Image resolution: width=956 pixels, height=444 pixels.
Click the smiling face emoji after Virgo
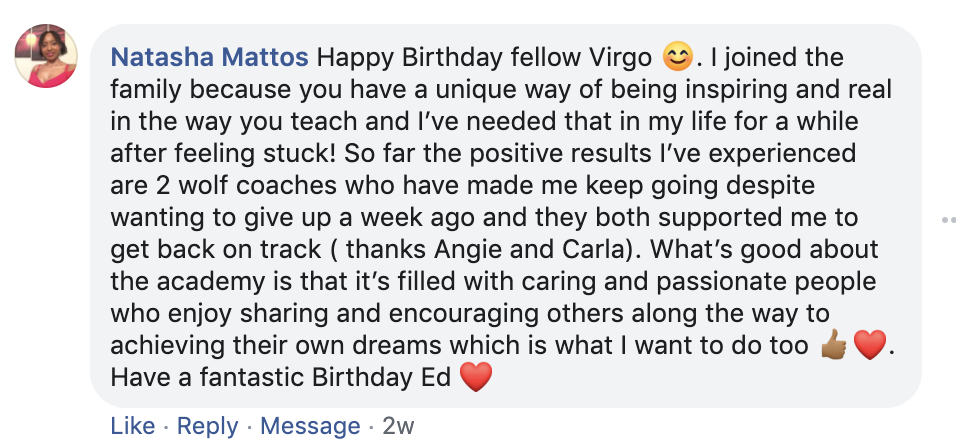(680, 57)
